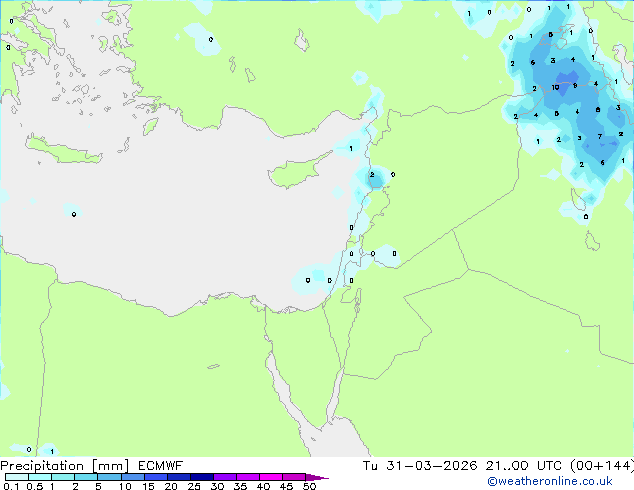This screenshot has height=490, width=634.
Task: Click the '(00+144)' forecast offset text
Action: tap(602, 466)
